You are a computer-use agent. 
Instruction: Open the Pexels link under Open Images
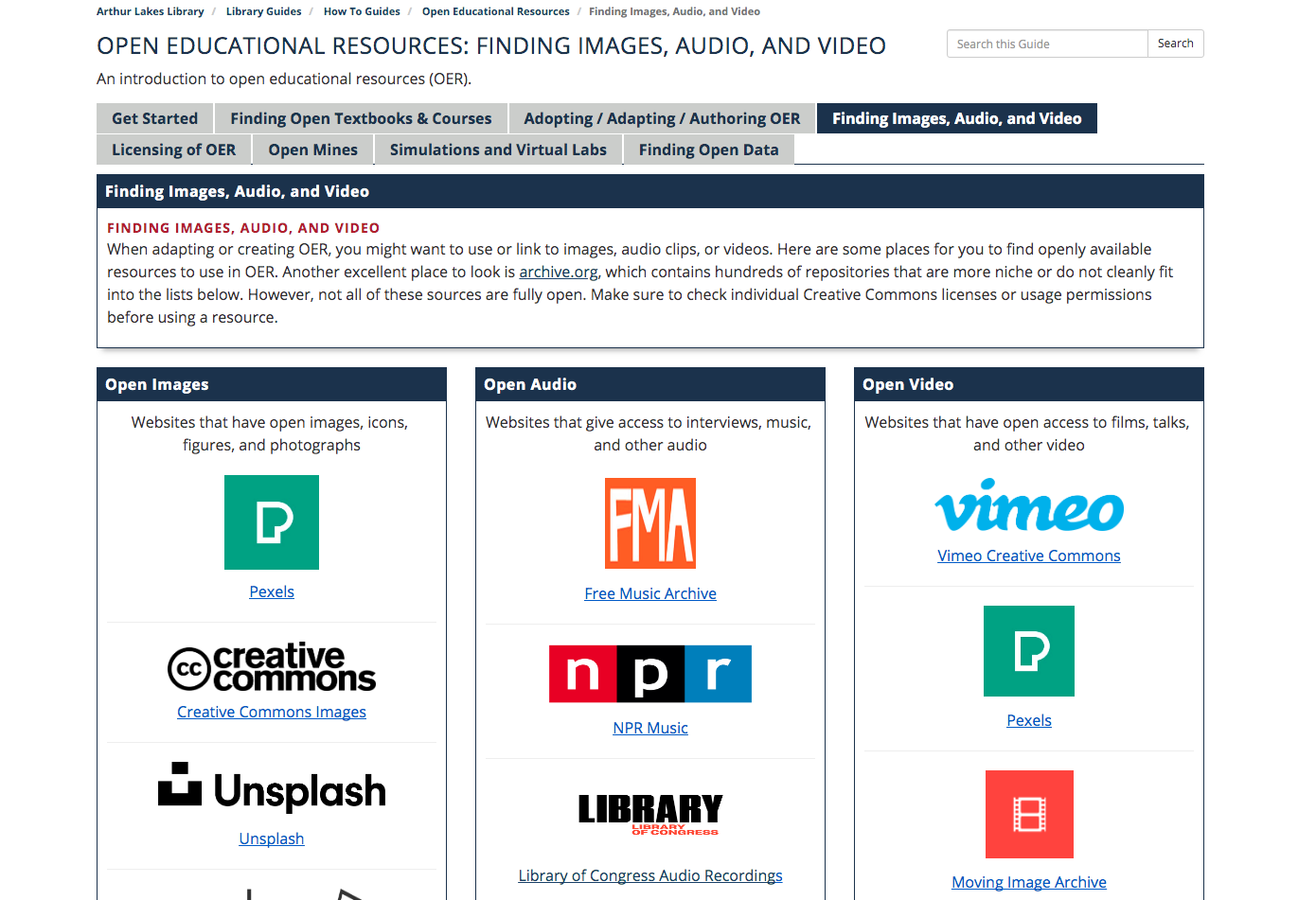272,591
